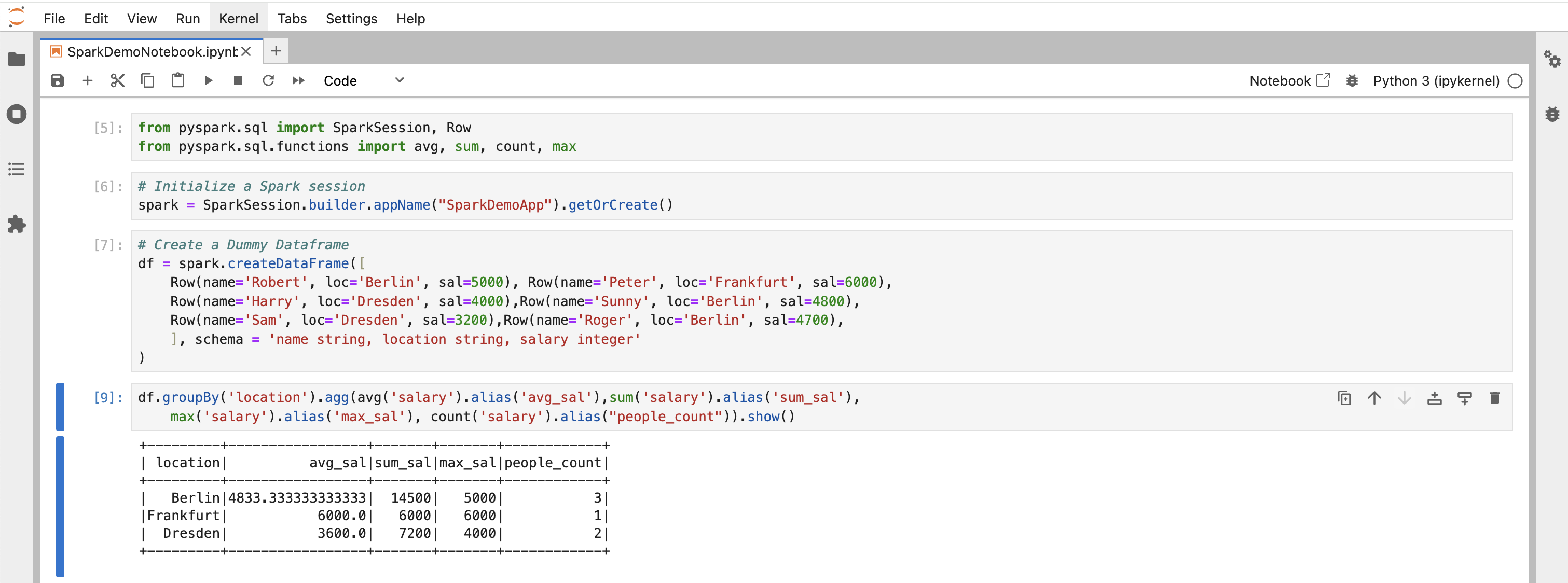The width and height of the screenshot is (1568, 583).
Task: Interrupt the kernel
Action: click(238, 80)
